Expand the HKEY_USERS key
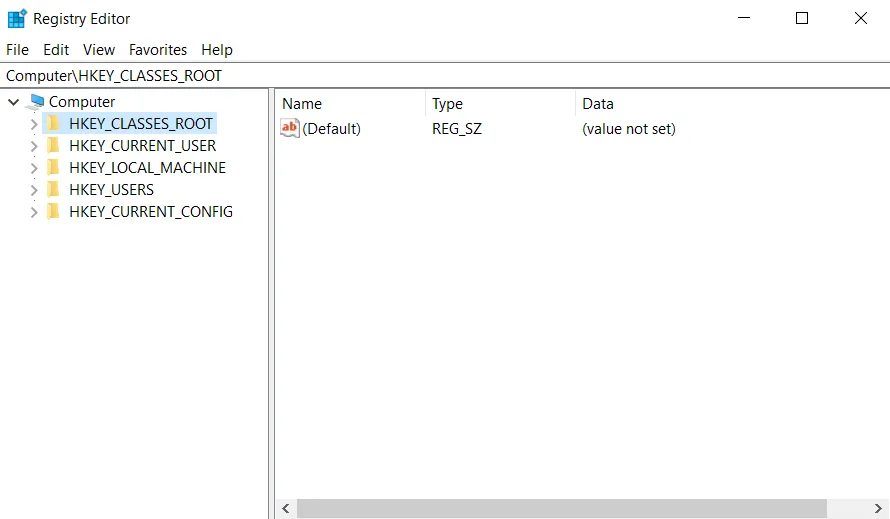This screenshot has height=519, width=890. [x=34, y=190]
